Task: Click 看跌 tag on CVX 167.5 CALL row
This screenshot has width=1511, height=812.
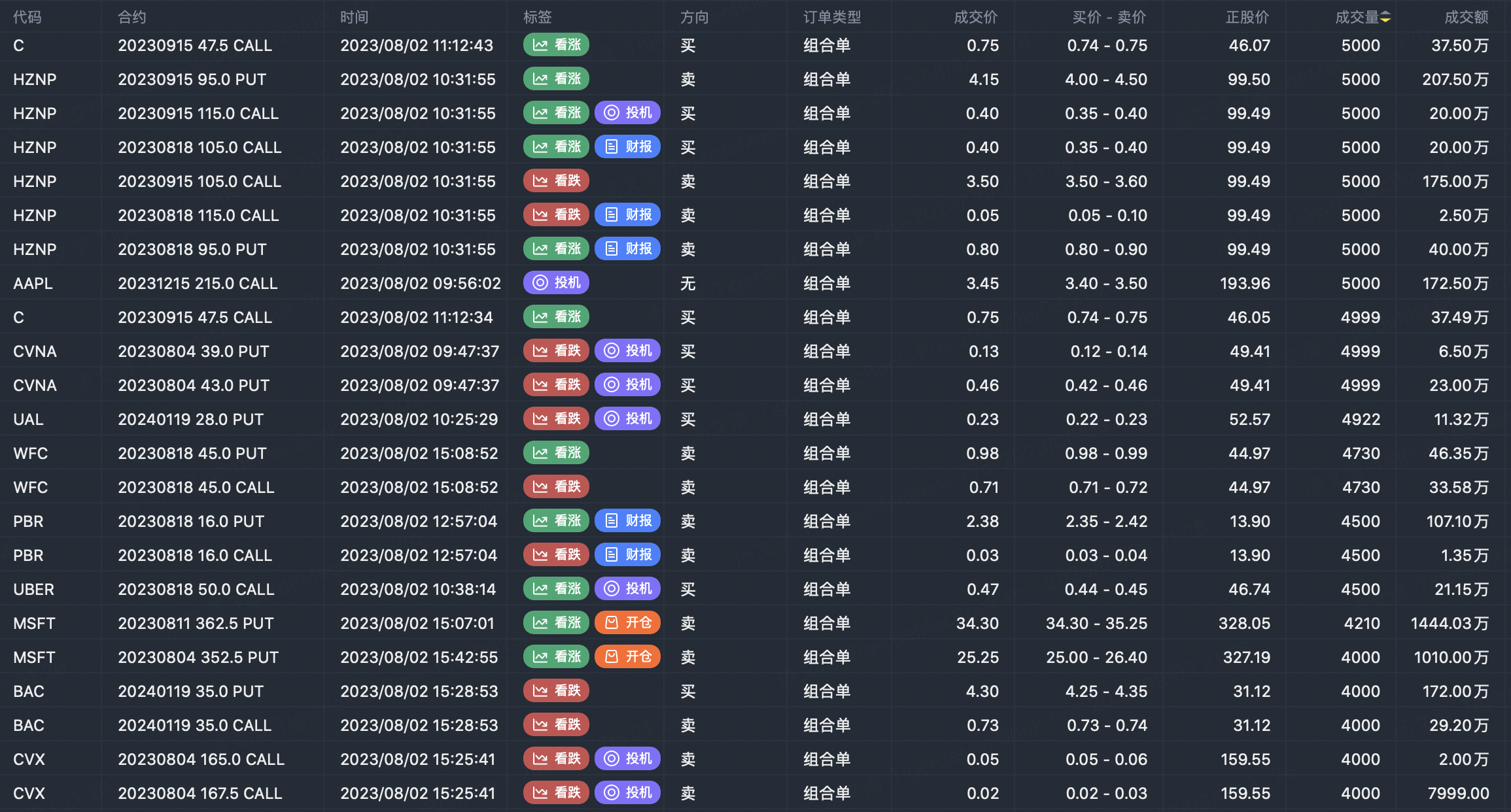Action: click(556, 793)
